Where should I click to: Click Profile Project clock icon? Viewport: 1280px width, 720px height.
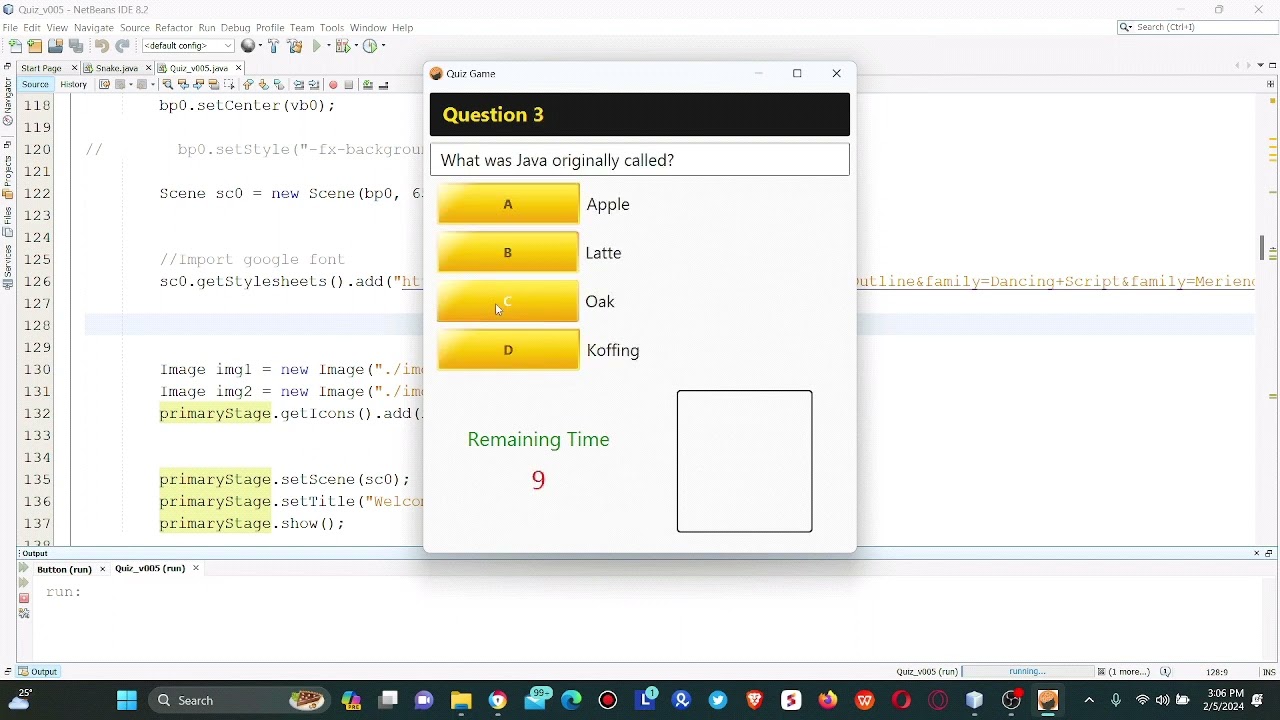click(370, 46)
